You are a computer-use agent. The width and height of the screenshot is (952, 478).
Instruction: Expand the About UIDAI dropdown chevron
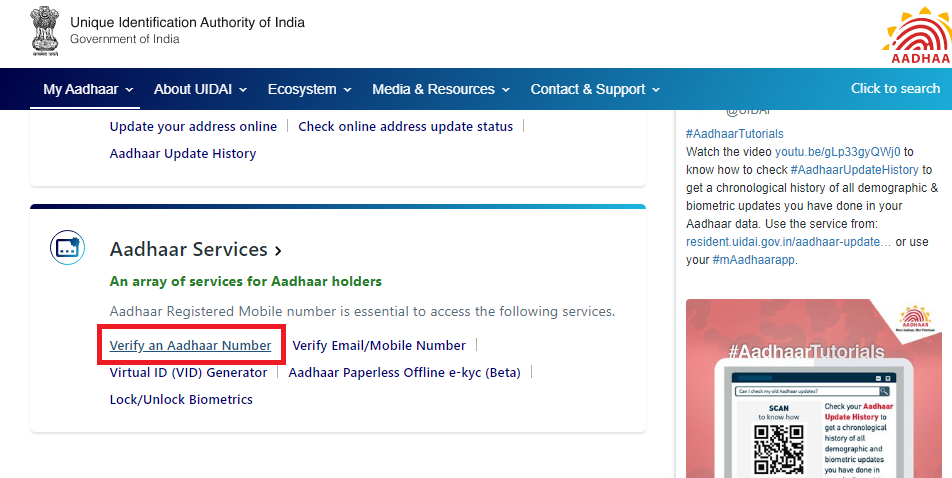[x=243, y=90]
